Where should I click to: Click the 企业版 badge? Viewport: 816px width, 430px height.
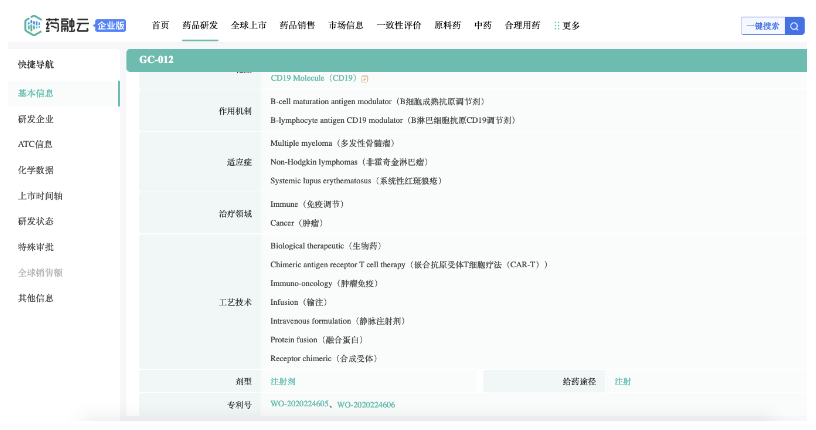click(110, 25)
